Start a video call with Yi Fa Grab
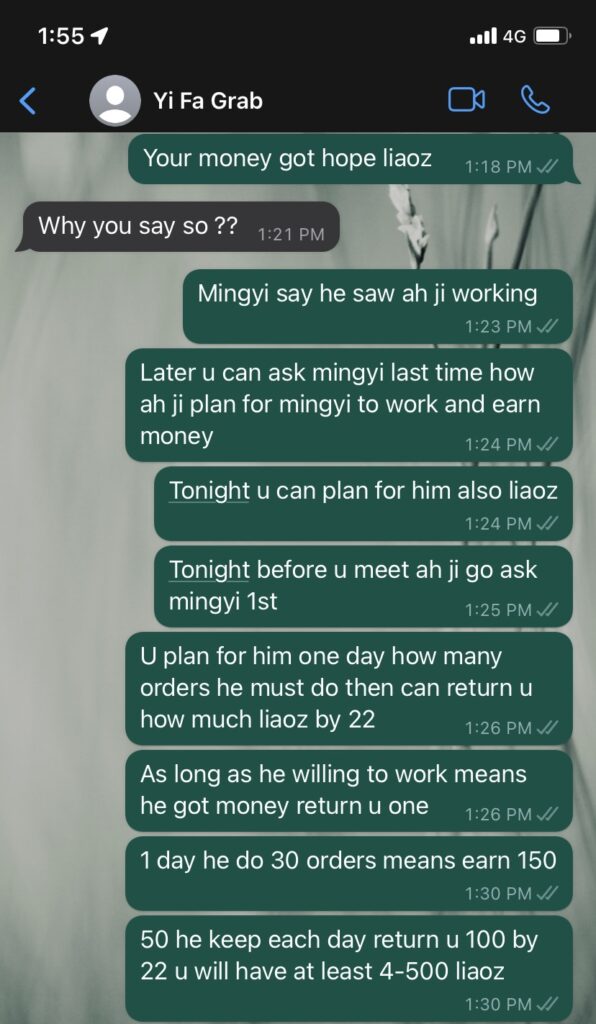 coord(466,100)
